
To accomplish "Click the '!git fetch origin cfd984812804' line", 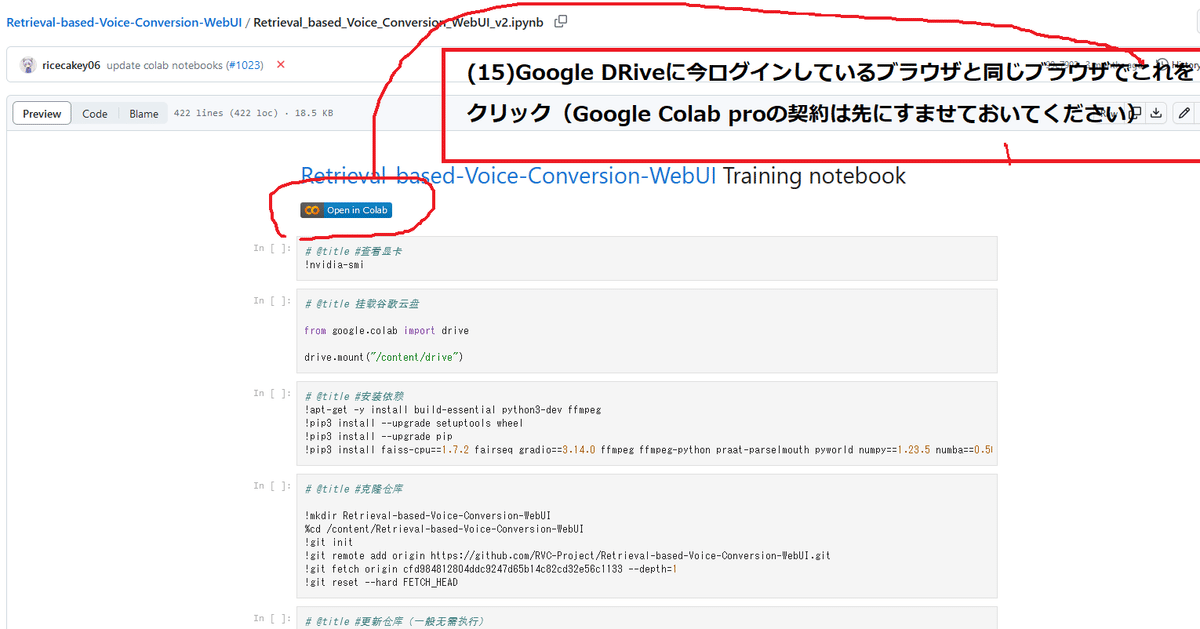I will (491, 568).
